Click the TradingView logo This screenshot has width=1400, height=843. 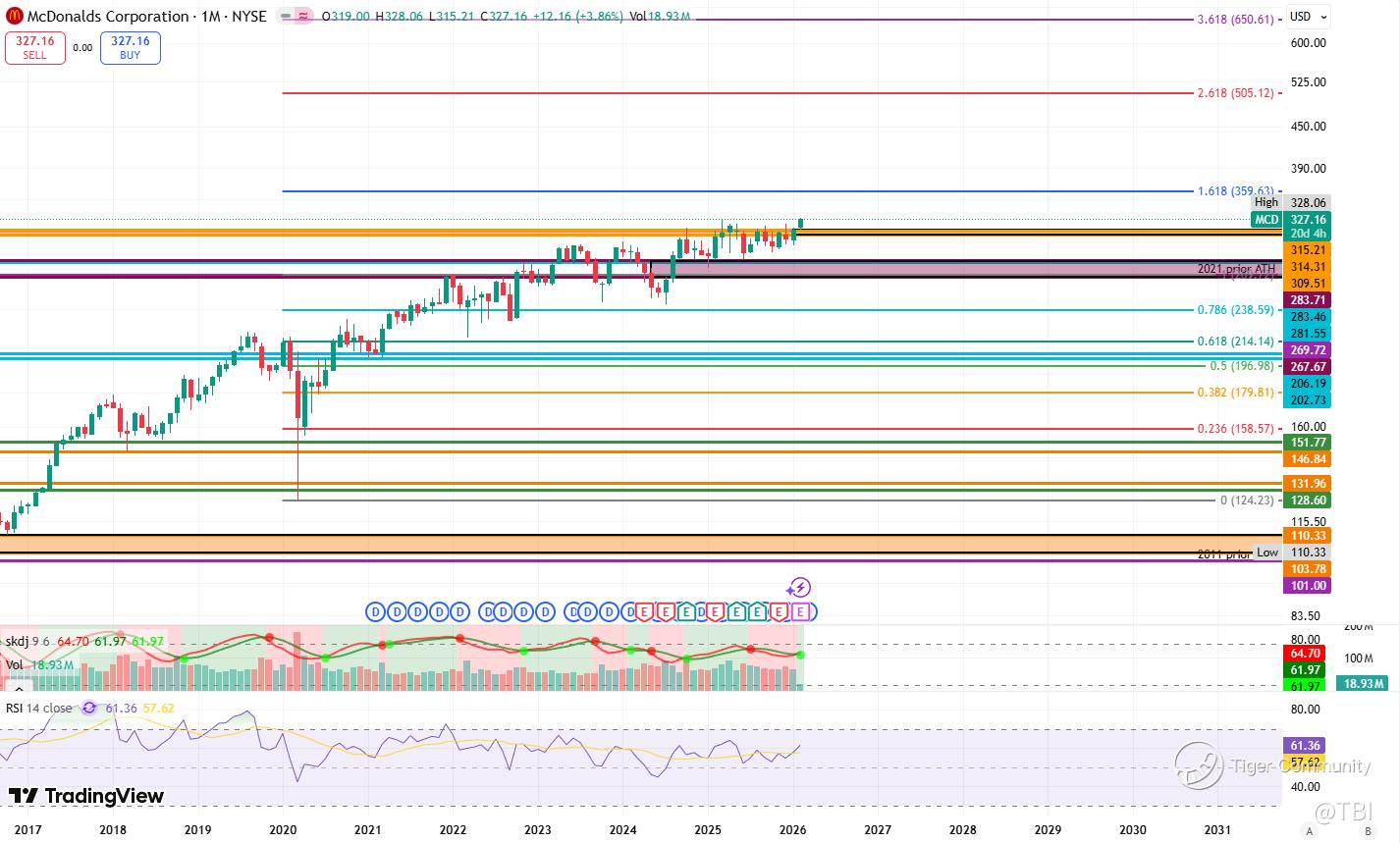(86, 795)
